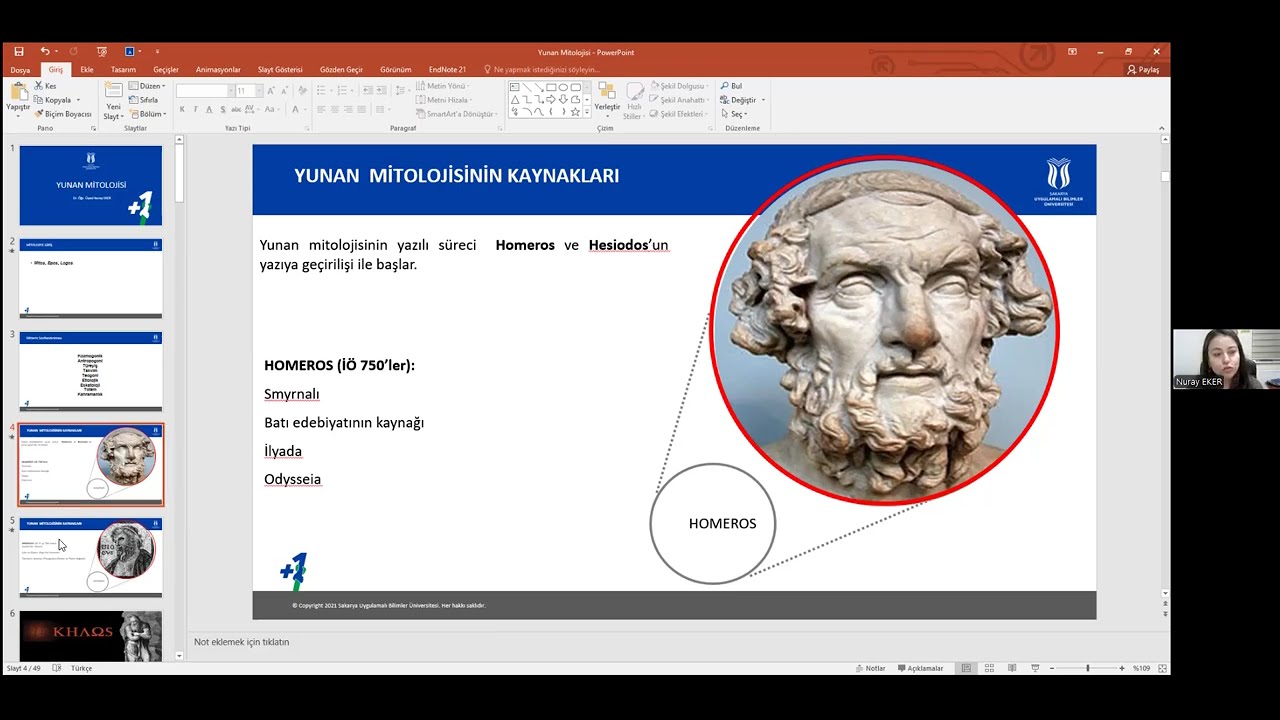Insert a new slide with Yeni Slayt
Image resolution: width=1280 pixels, height=720 pixels.
[113, 101]
